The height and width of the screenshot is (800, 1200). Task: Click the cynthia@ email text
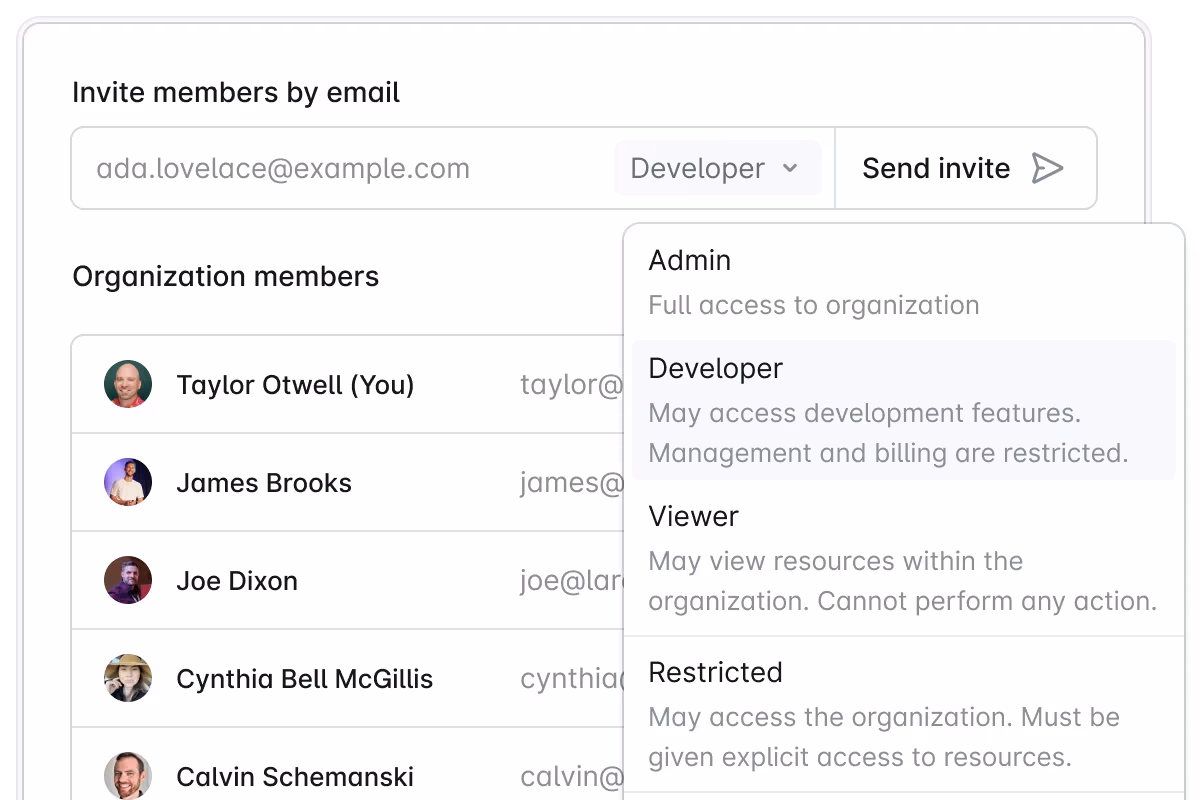(x=571, y=680)
